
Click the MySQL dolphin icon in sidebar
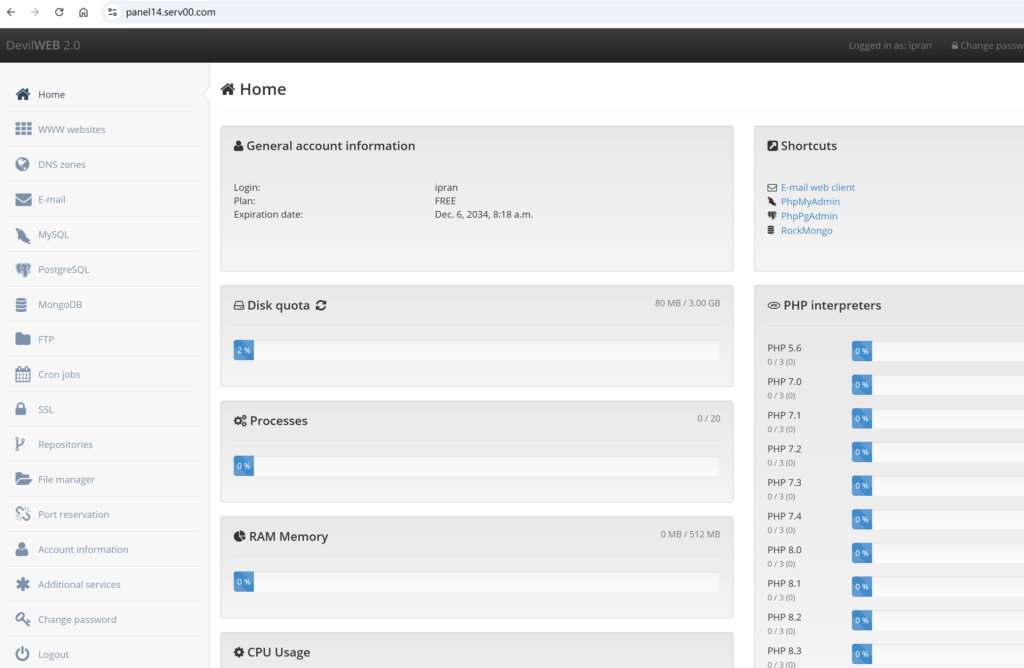coord(22,235)
